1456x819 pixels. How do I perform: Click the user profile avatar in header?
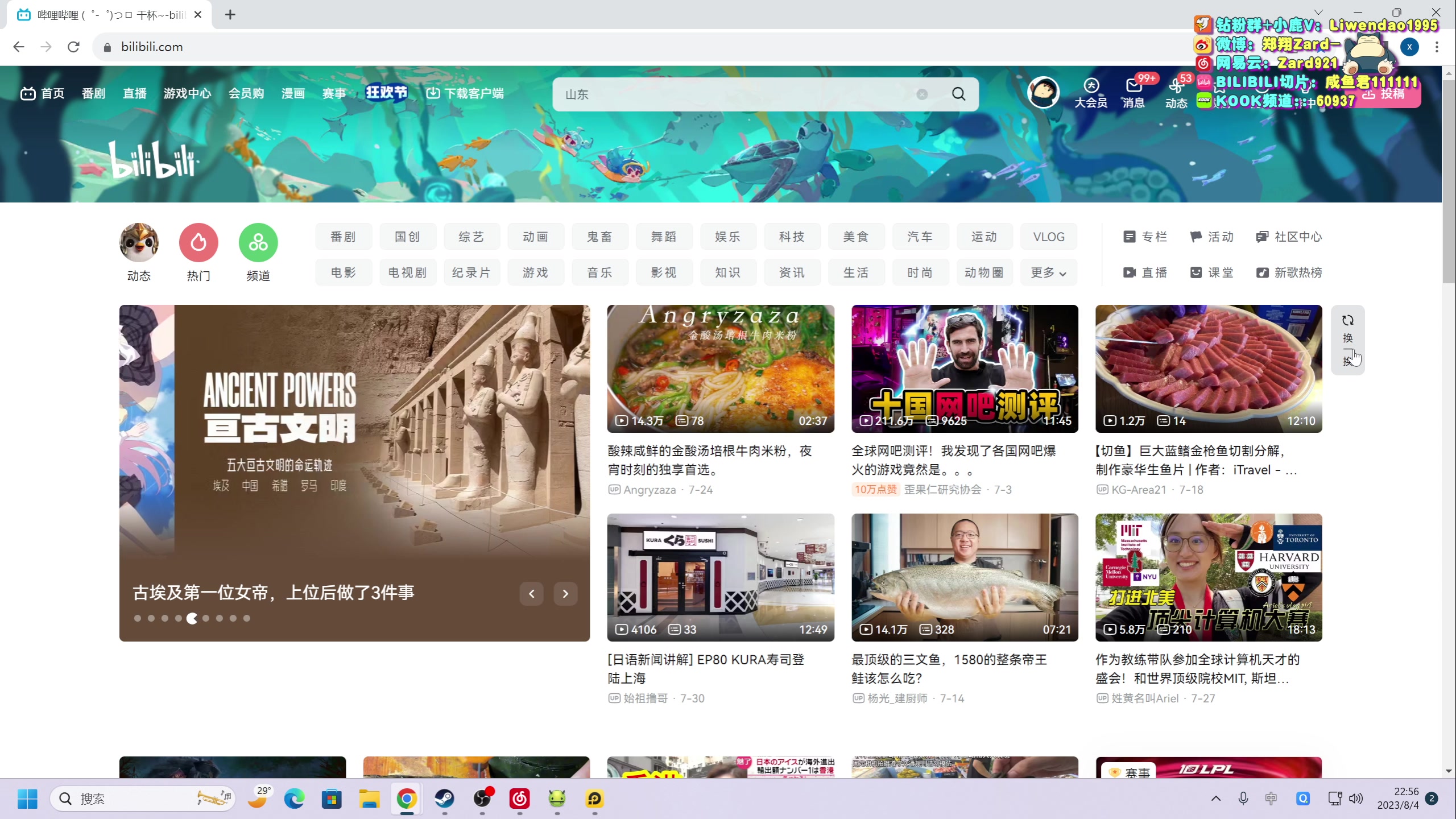1043,92
